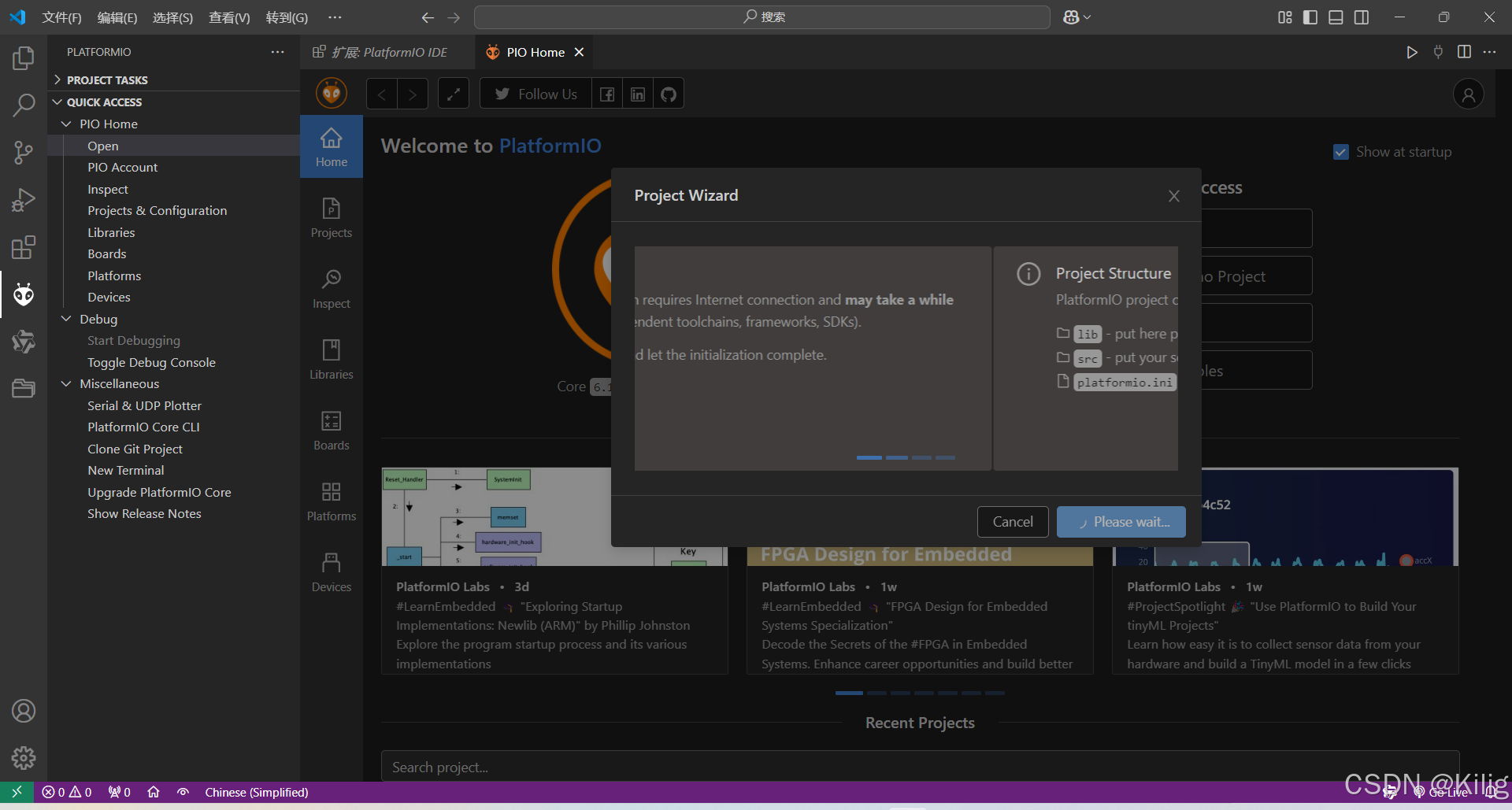Open Platforms section in PIO Home sidebar

[x=332, y=501]
